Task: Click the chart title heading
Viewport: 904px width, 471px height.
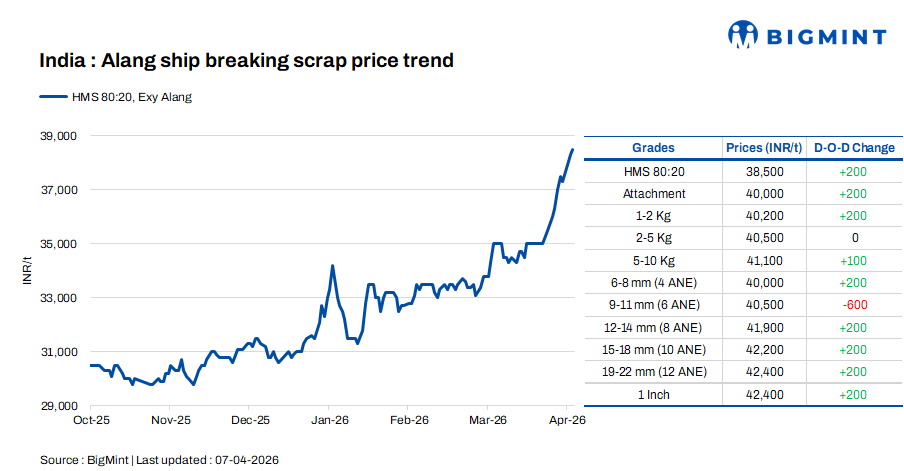Action: pos(246,61)
